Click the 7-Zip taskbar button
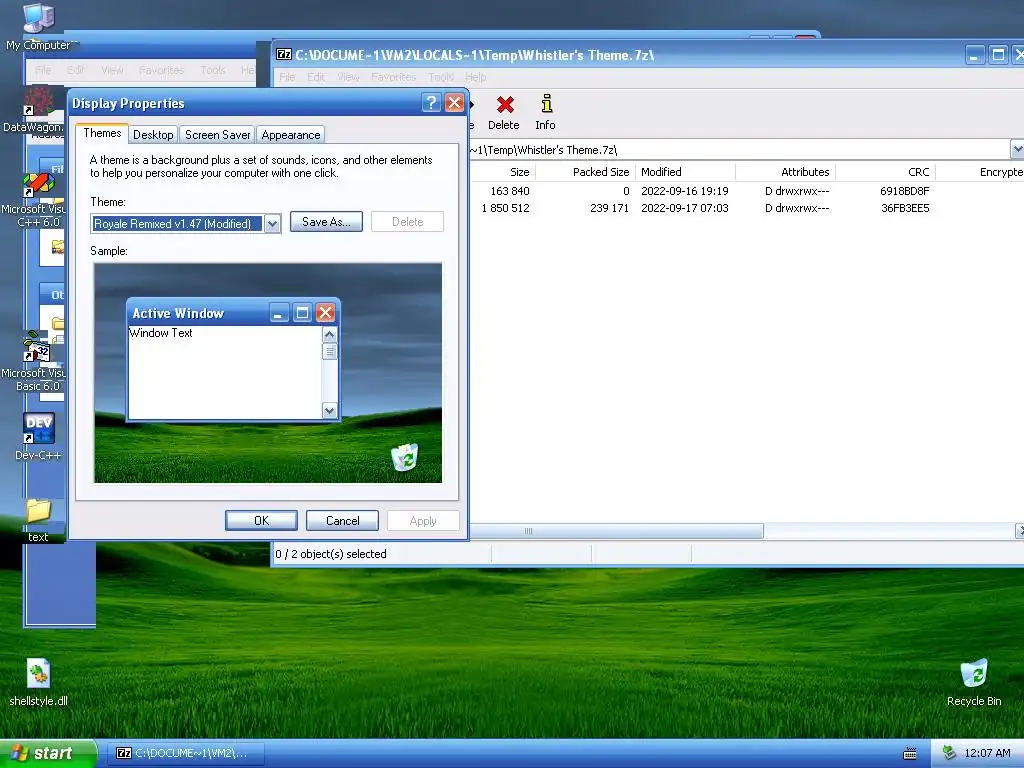Image resolution: width=1024 pixels, height=768 pixels. pos(185,753)
